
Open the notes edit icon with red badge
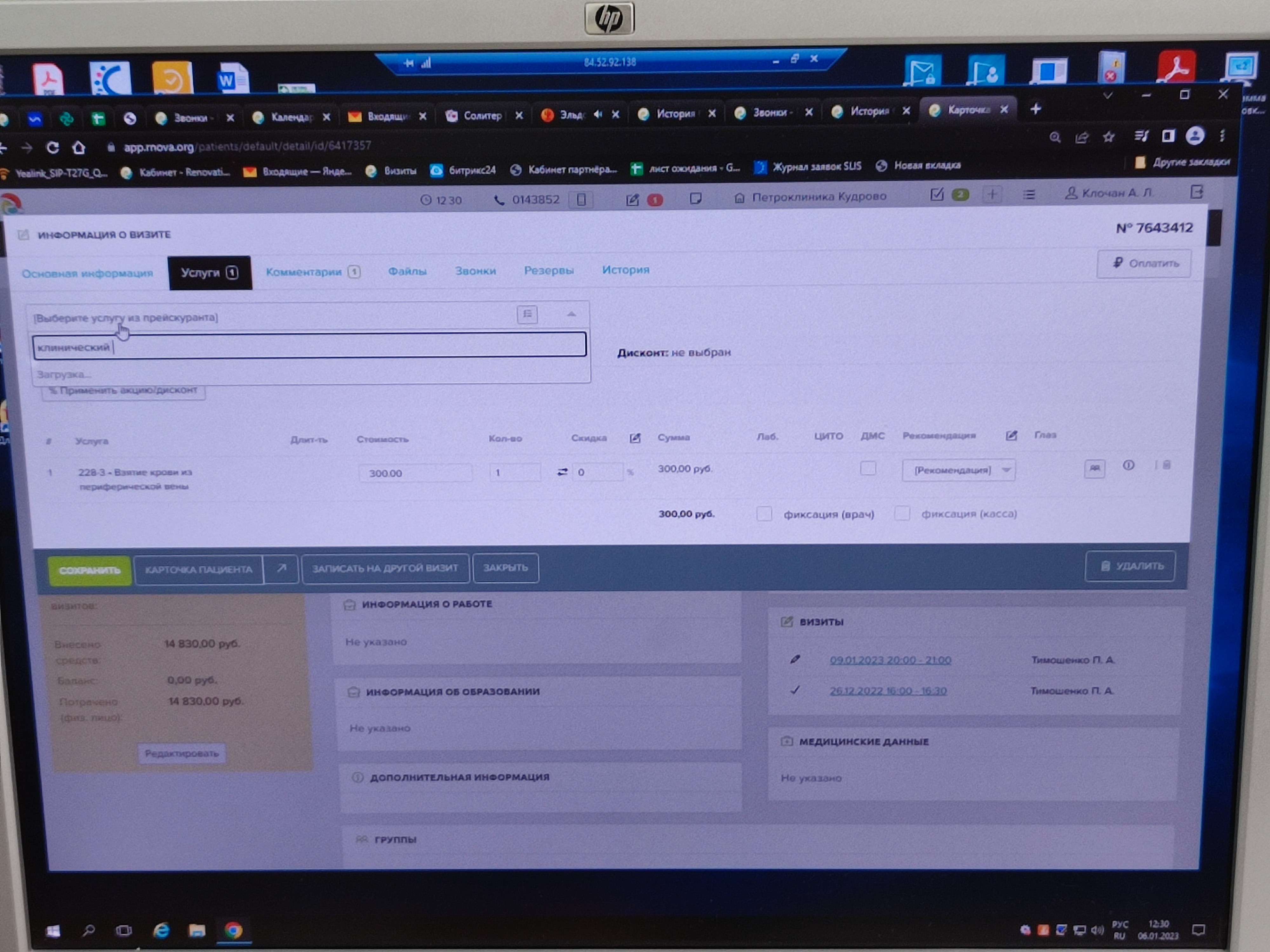tap(632, 200)
